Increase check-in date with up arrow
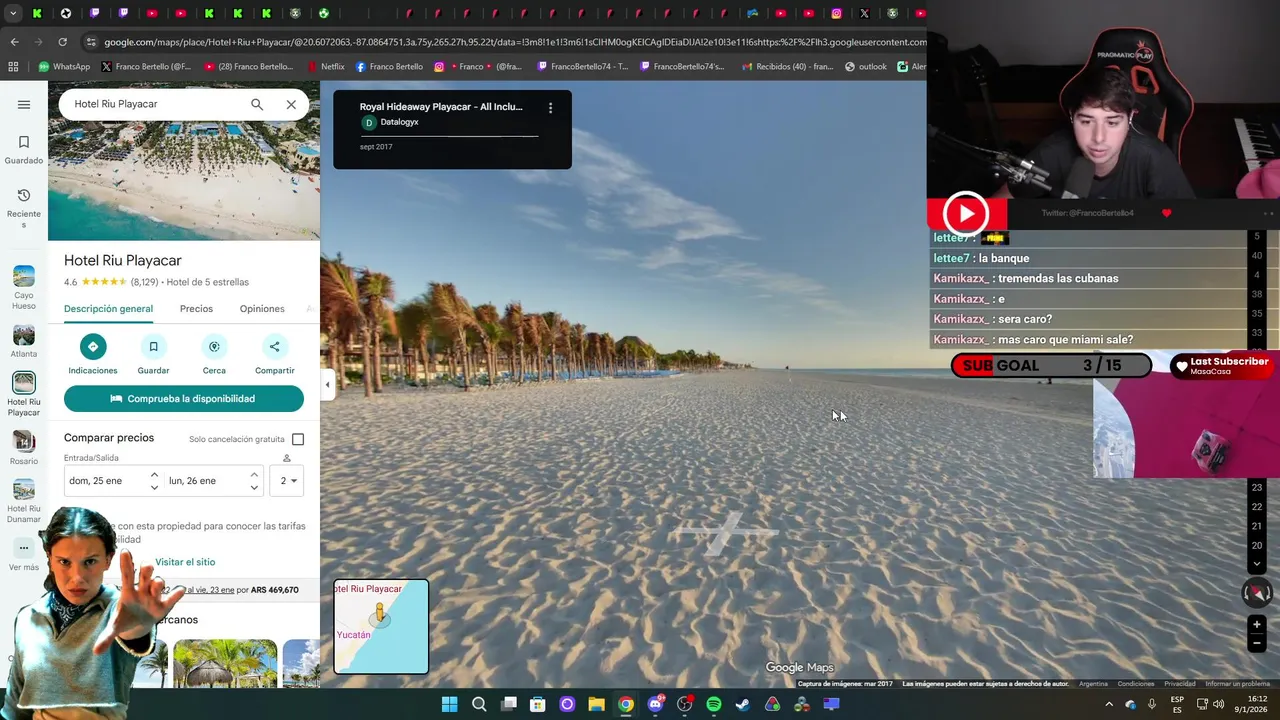The height and width of the screenshot is (720, 1280). [154, 474]
